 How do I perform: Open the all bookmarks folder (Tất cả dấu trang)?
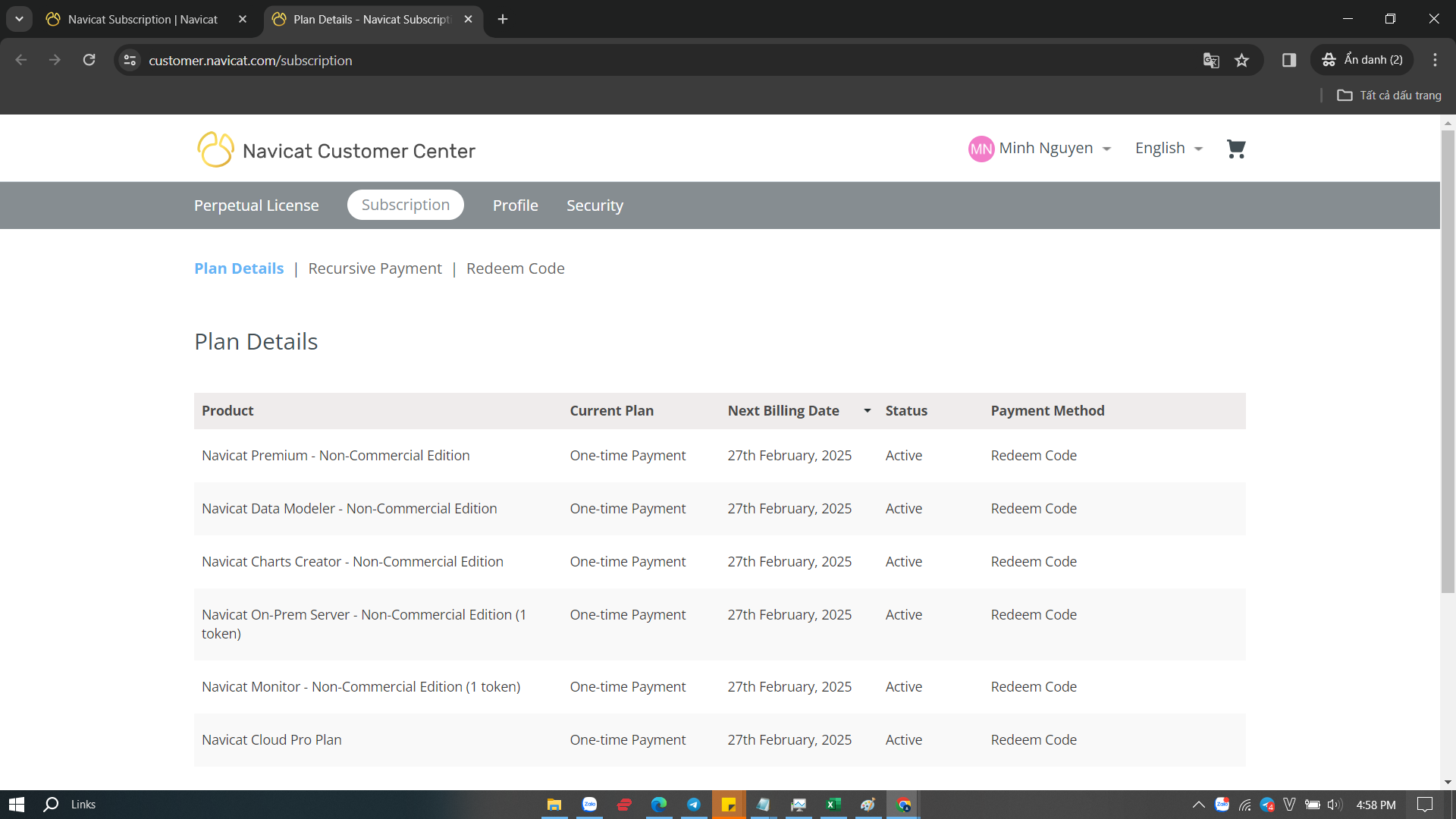click(x=1389, y=96)
